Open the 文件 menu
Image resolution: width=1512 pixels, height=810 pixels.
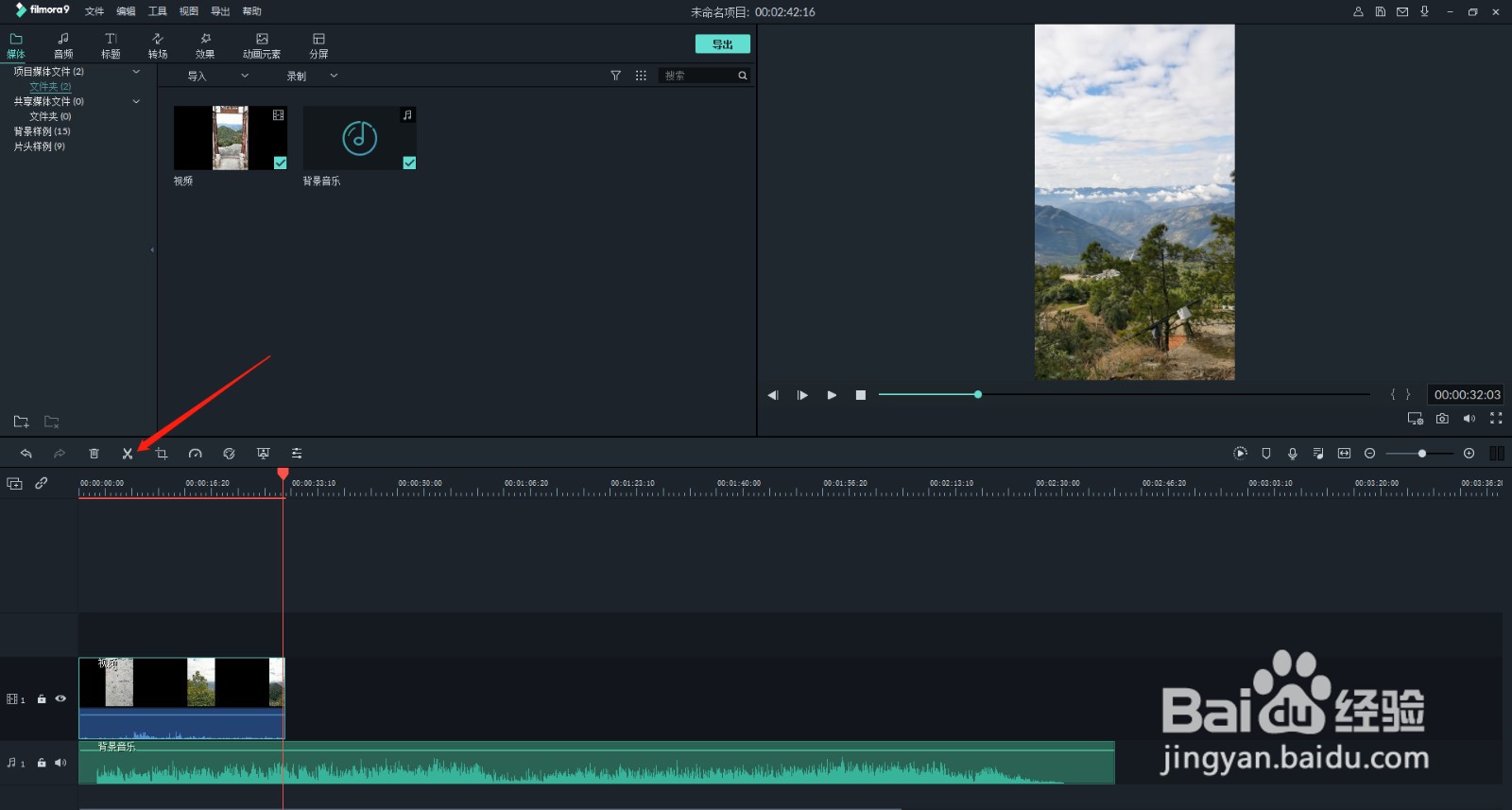click(x=94, y=11)
